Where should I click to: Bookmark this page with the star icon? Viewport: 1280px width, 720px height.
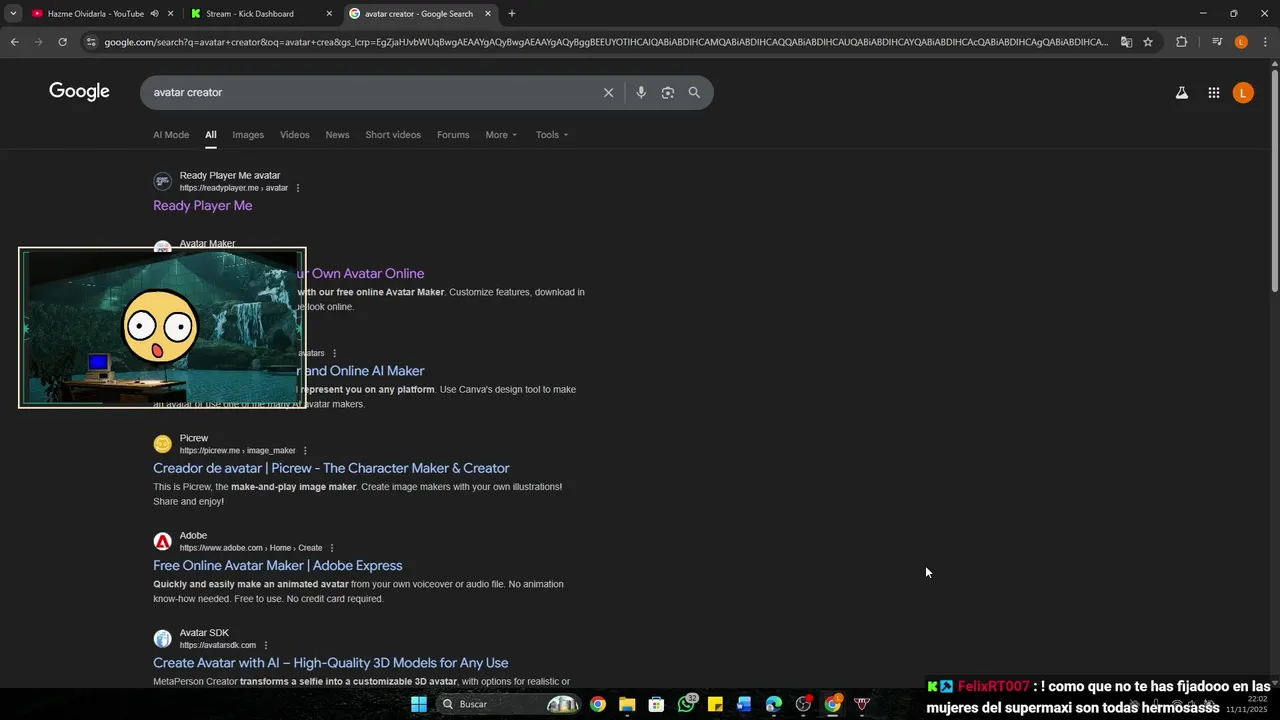1148,42
